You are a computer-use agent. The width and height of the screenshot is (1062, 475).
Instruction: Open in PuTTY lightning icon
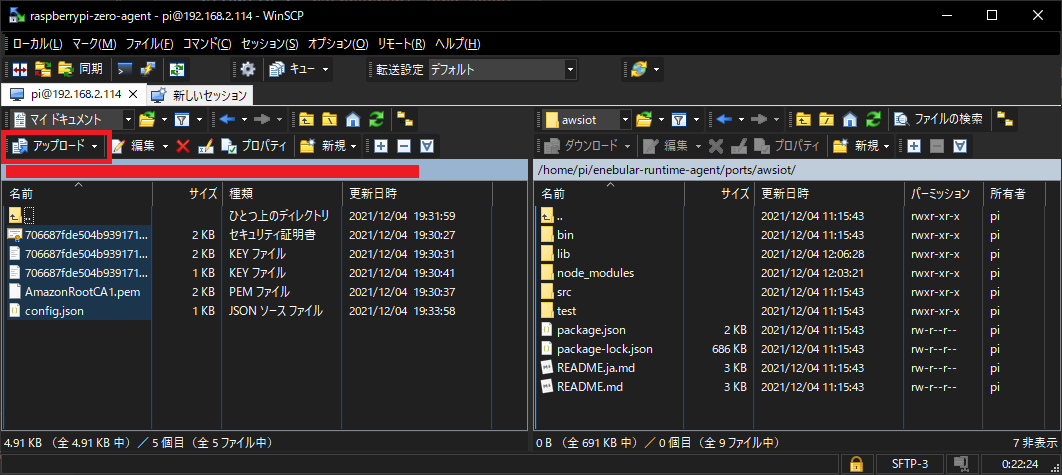pyautogui.click(x=148, y=69)
